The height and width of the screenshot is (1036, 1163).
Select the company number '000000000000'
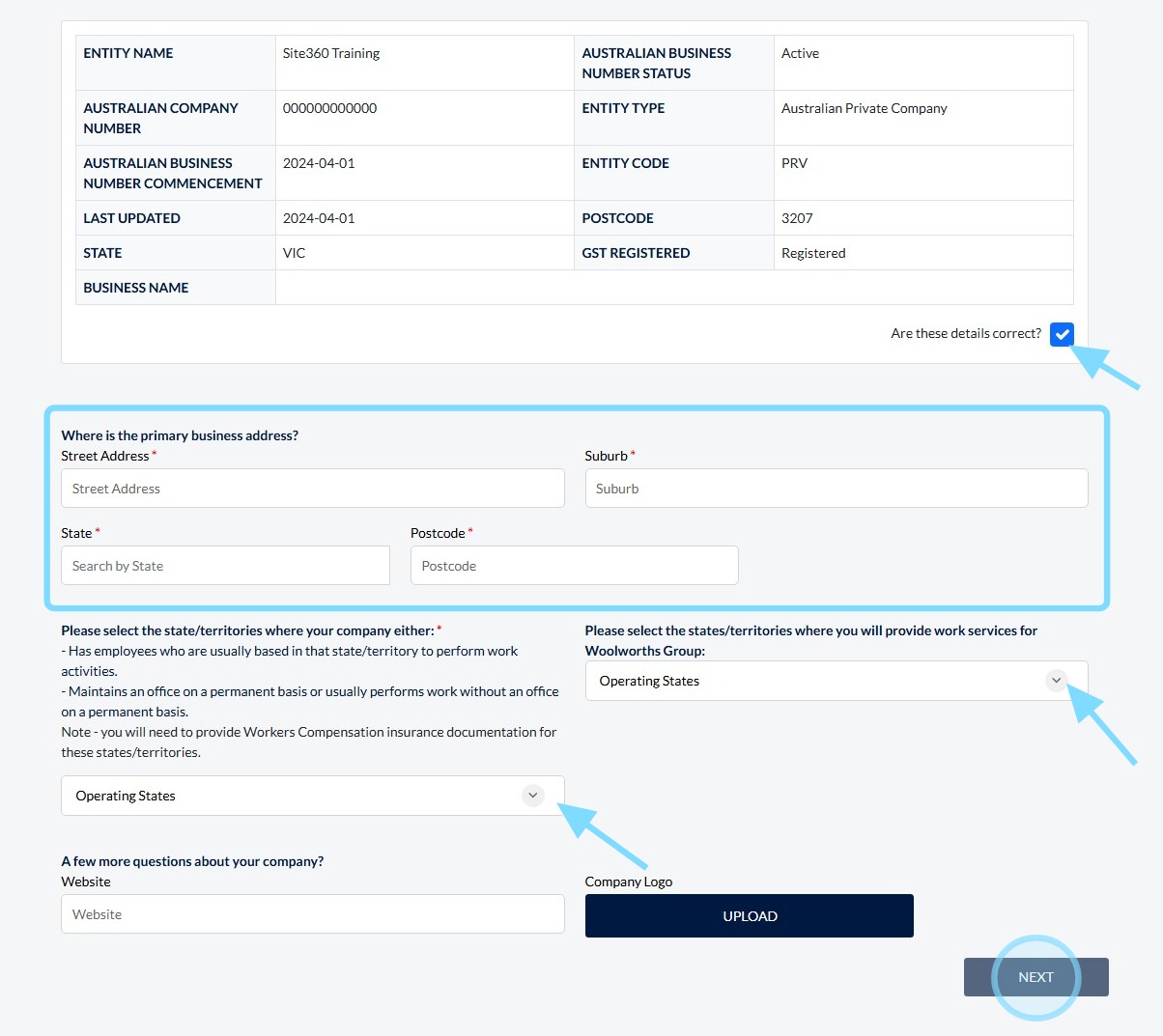point(330,108)
